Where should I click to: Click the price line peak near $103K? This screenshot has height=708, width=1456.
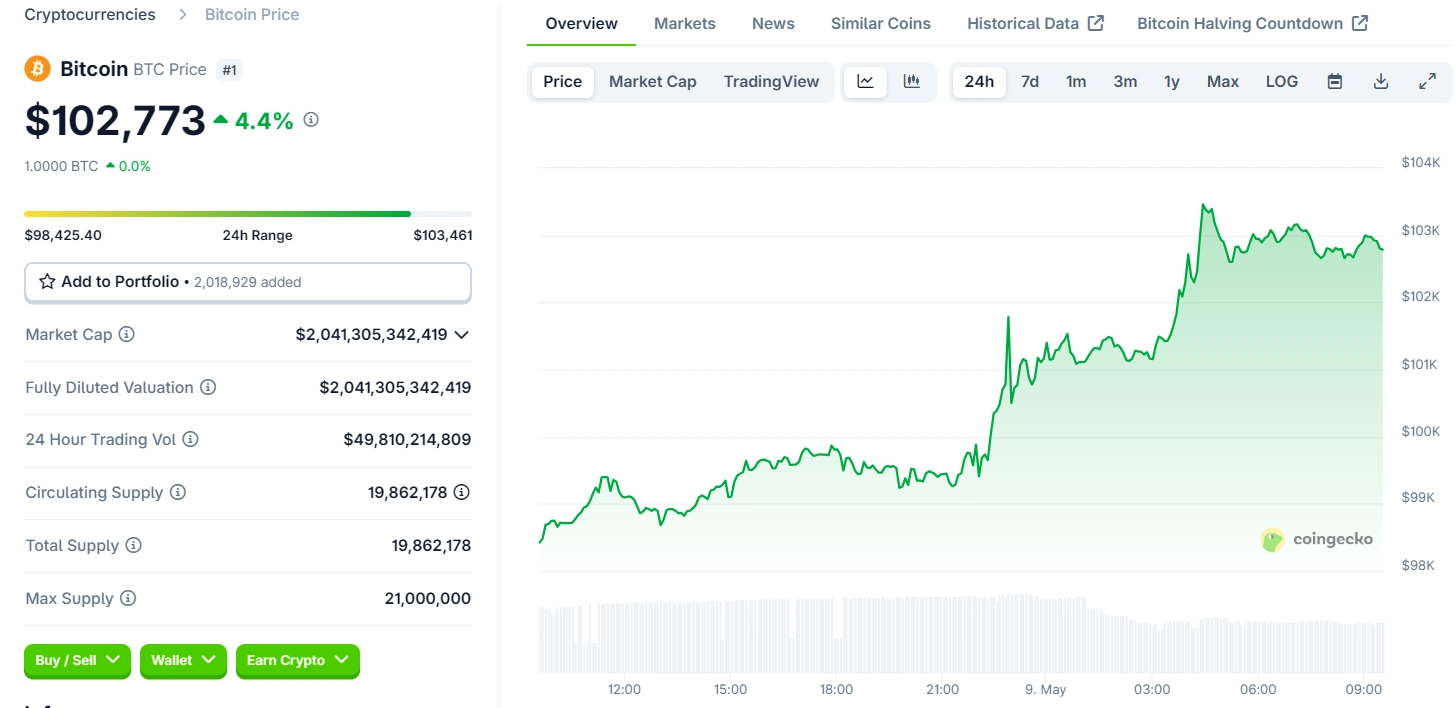1204,206
